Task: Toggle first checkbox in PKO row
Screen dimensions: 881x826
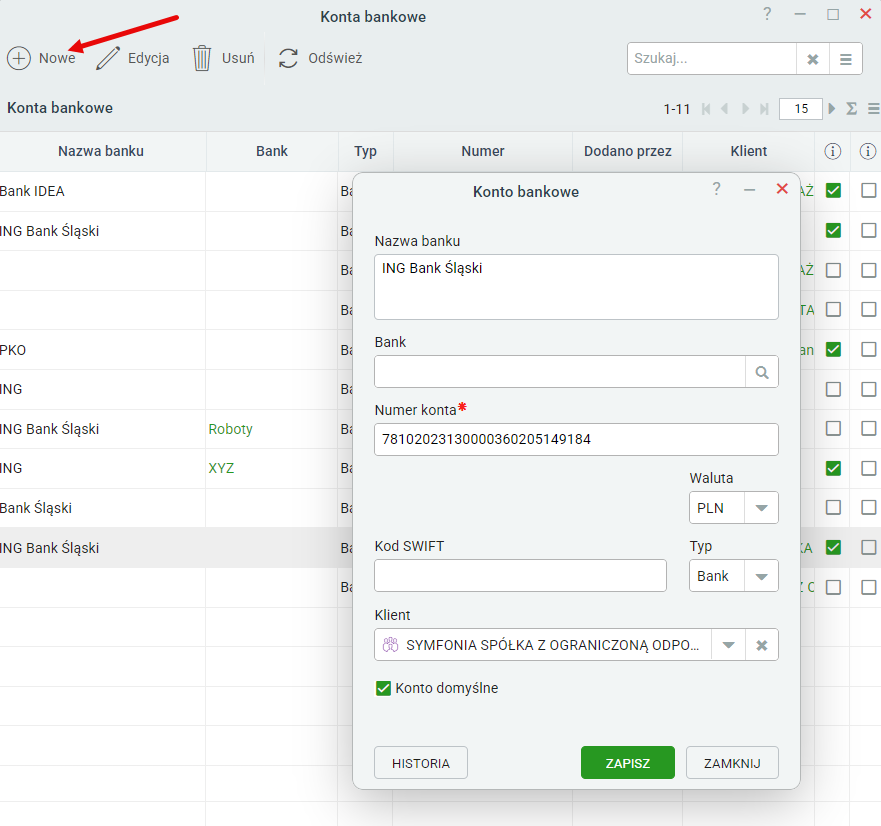Action: (833, 350)
